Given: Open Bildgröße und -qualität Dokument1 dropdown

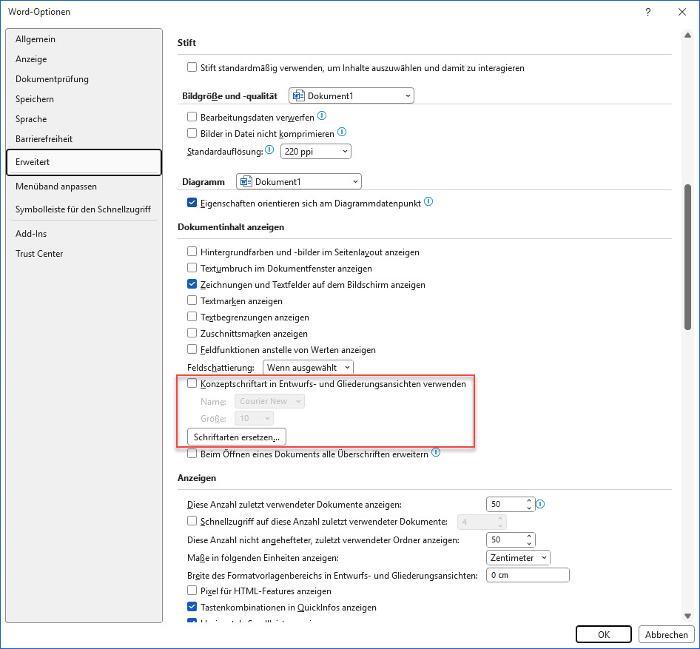Looking at the screenshot, I should 351,96.
